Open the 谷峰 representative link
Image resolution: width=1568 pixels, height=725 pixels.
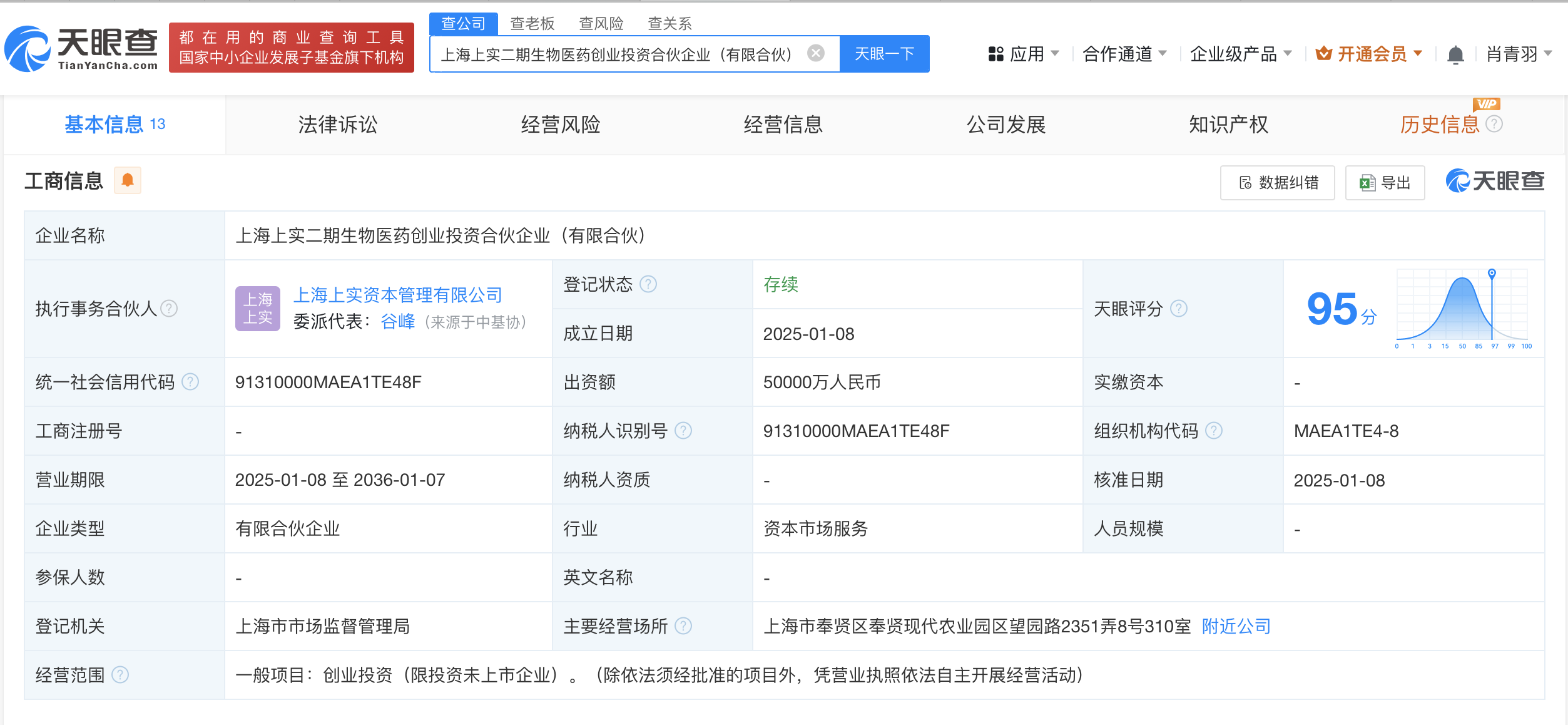pos(398,322)
